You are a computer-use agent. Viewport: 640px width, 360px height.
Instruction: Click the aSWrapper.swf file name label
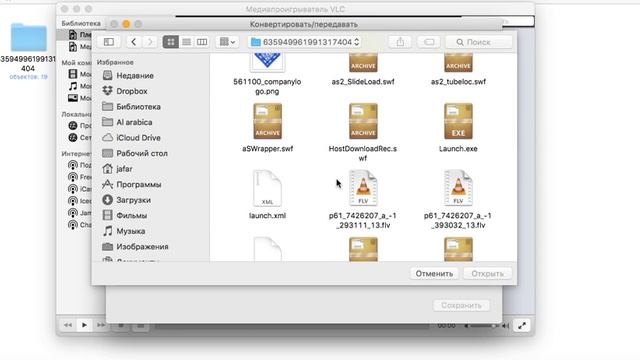pos(267,149)
